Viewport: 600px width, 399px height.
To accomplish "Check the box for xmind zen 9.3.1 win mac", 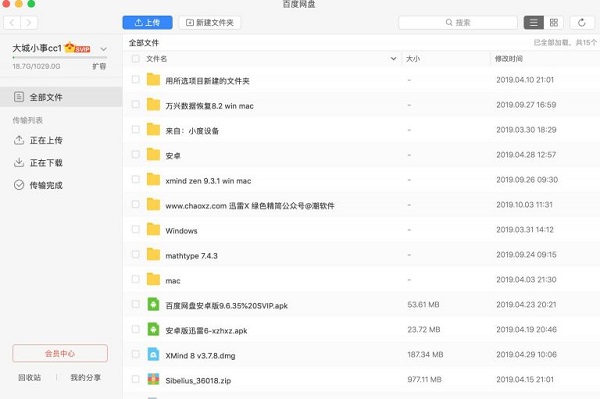I will [135, 179].
